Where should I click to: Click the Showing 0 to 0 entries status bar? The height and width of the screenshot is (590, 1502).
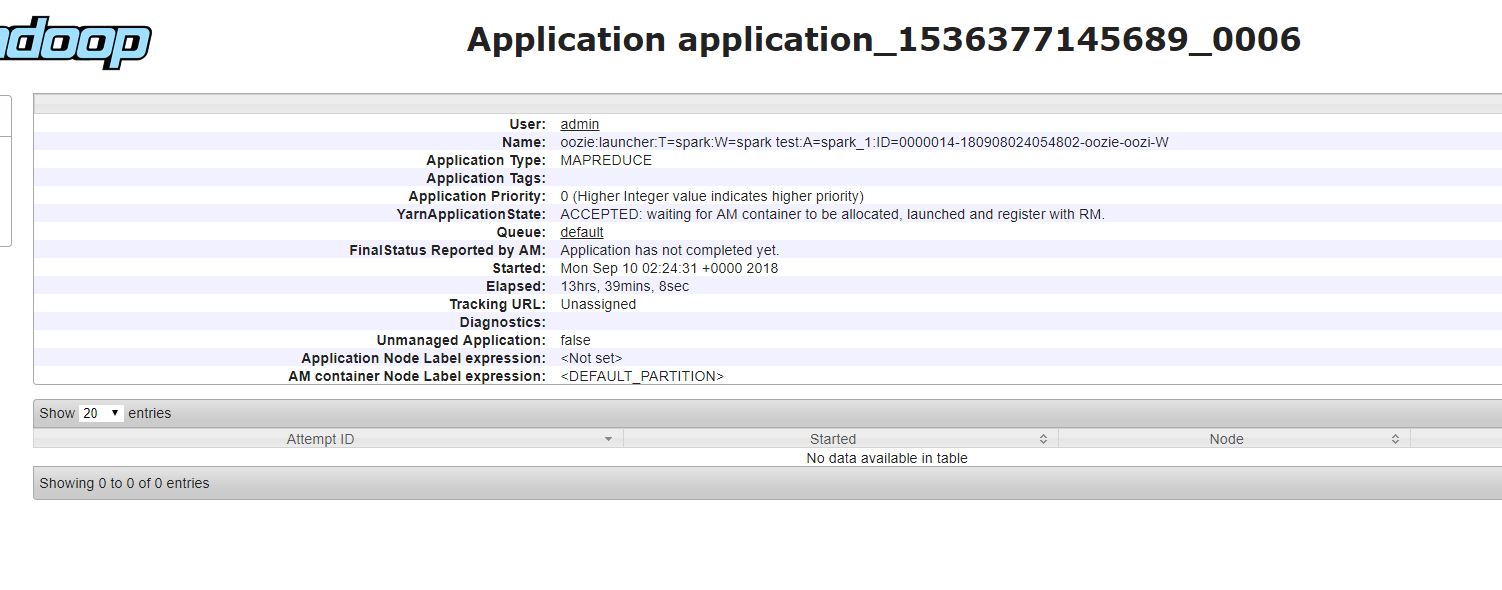123,482
